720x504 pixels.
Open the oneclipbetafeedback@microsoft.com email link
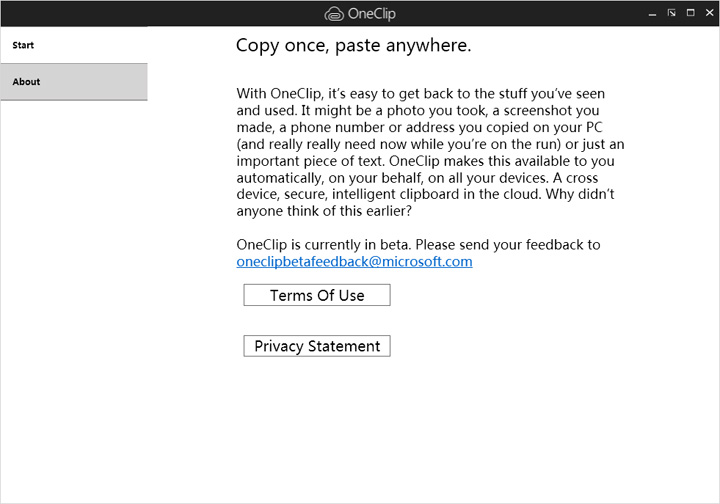pyautogui.click(x=354, y=262)
